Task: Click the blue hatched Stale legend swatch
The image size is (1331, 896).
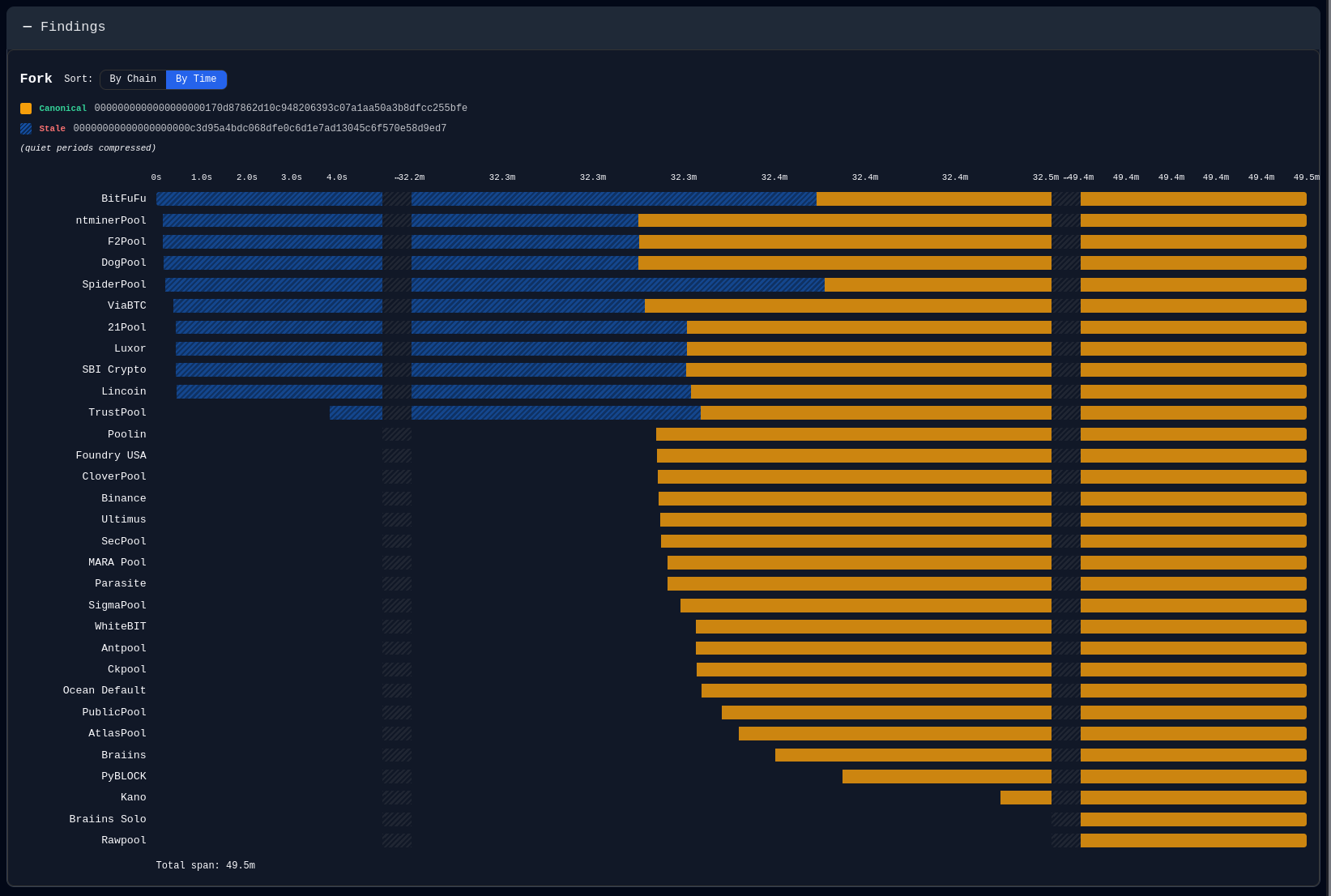Action: [x=26, y=129]
